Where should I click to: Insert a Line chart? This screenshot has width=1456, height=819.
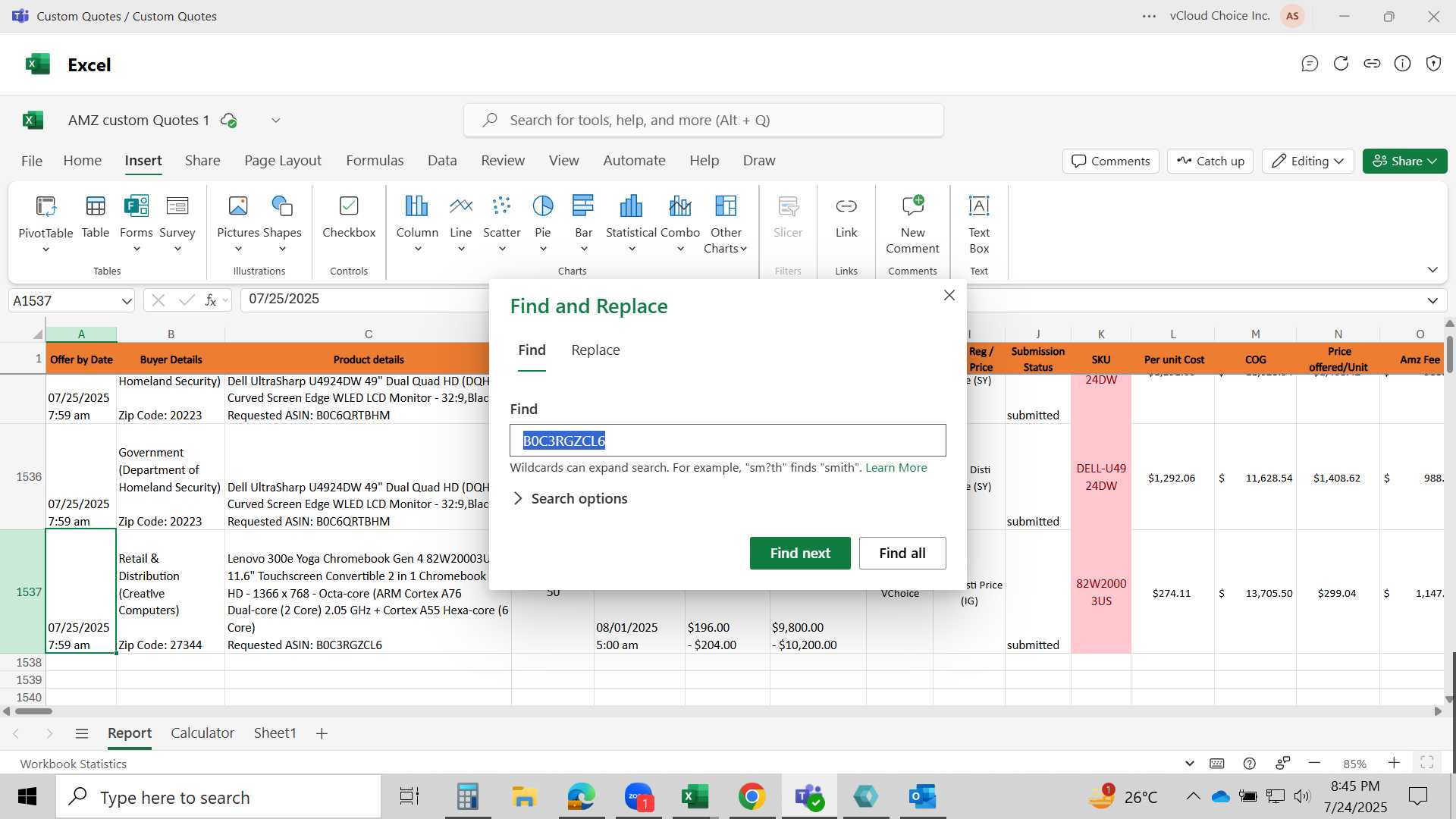click(x=460, y=224)
